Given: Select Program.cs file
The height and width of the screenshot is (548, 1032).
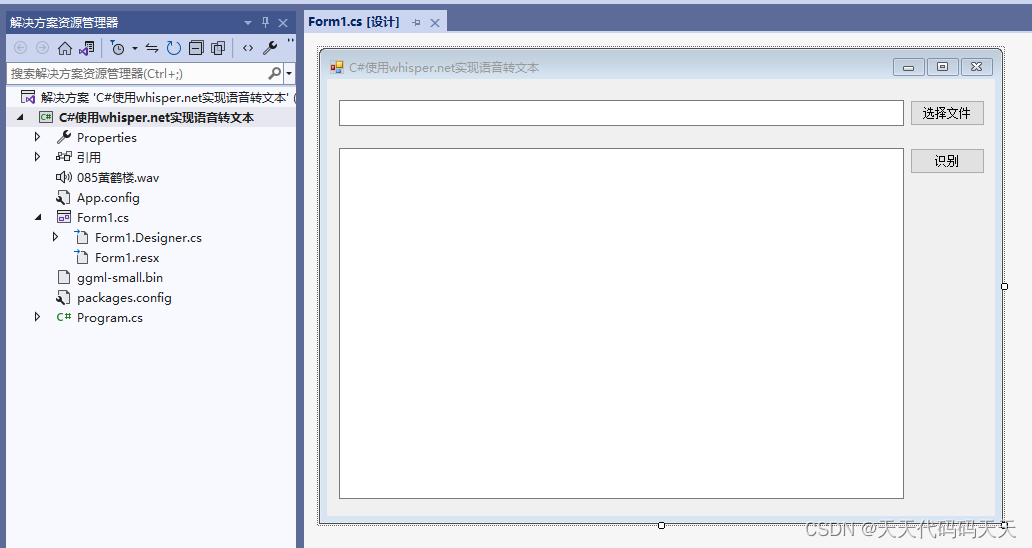Looking at the screenshot, I should pyautogui.click(x=109, y=318).
